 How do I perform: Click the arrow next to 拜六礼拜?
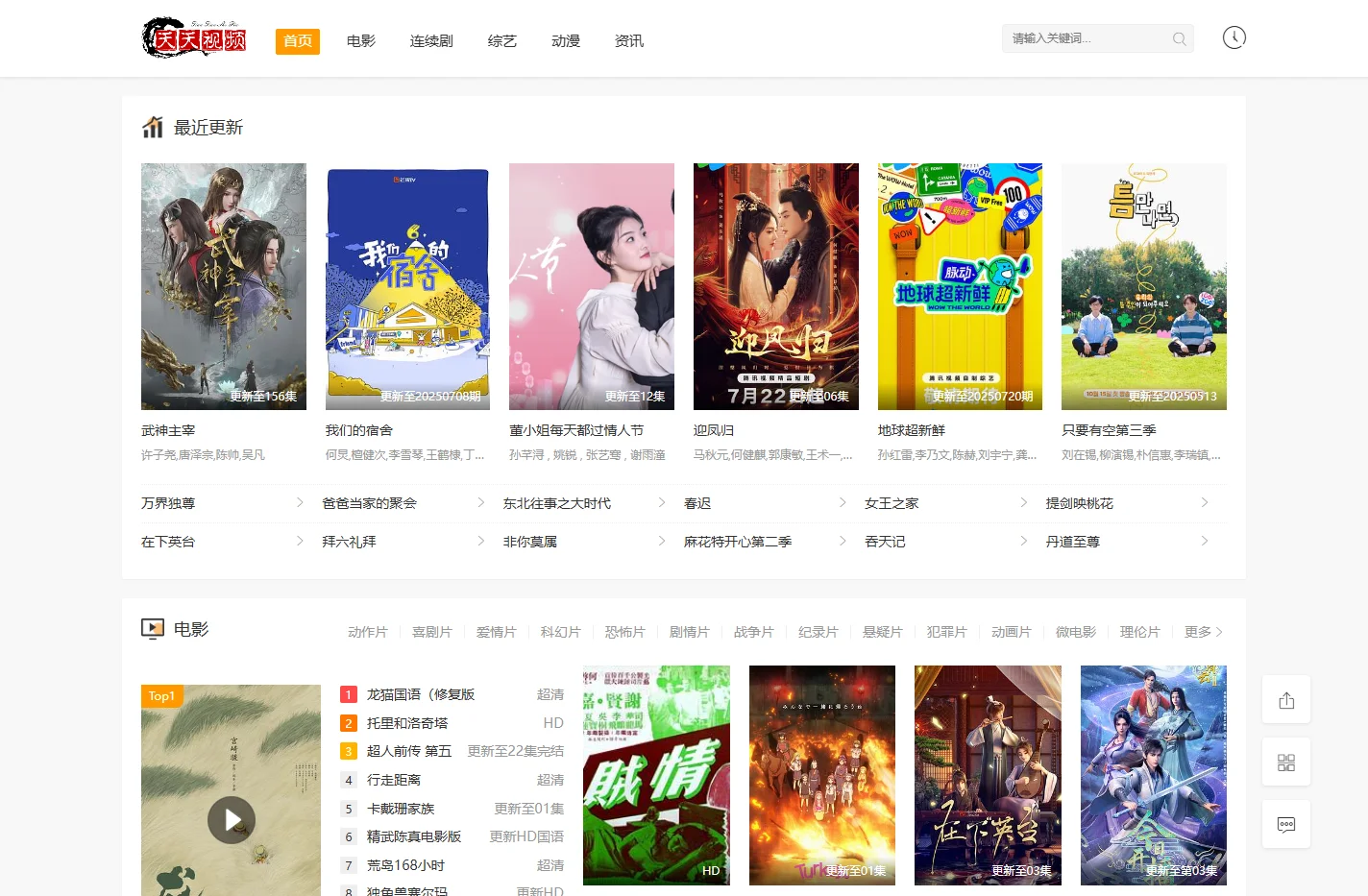click(481, 541)
